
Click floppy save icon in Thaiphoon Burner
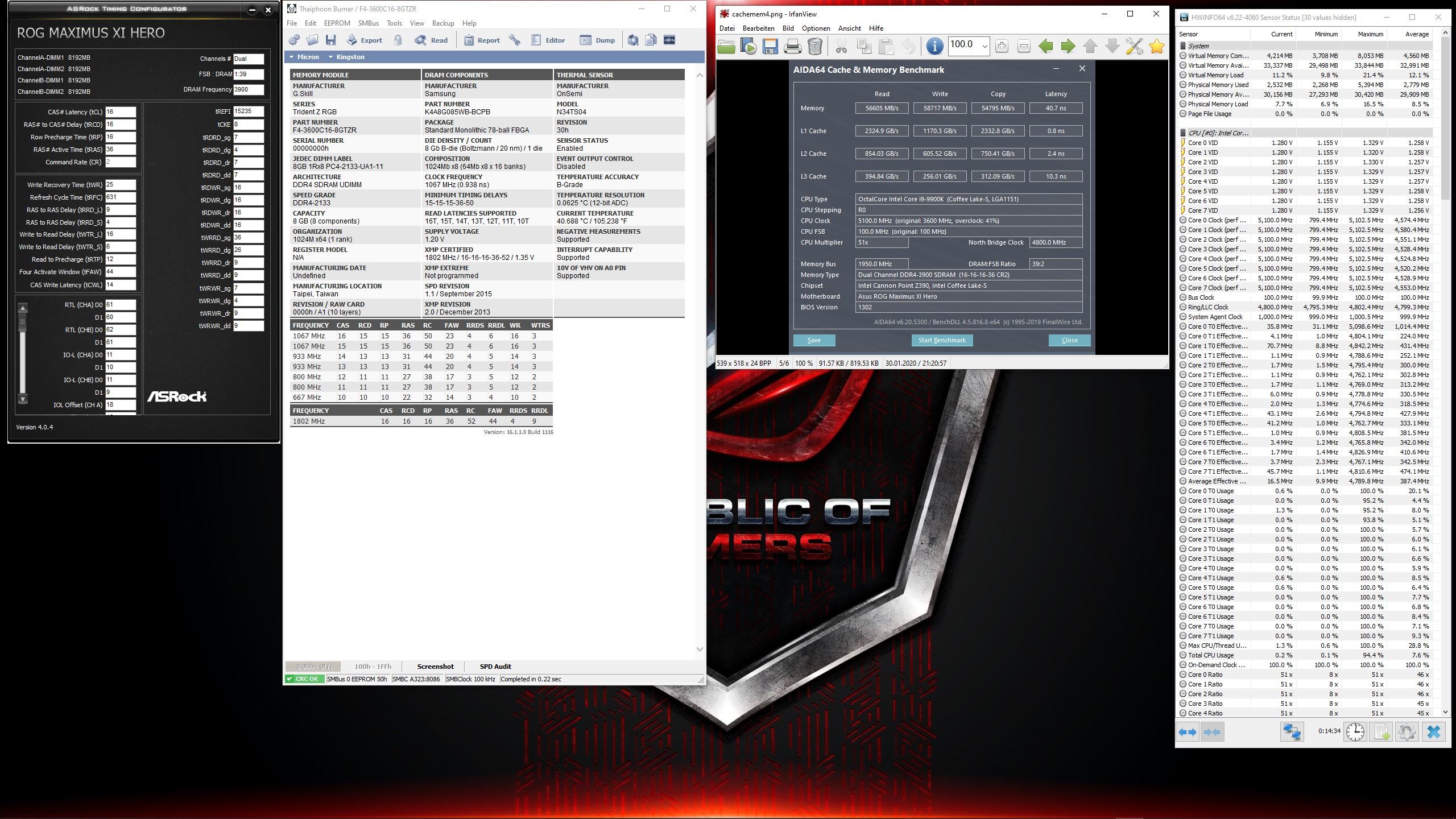[331, 40]
